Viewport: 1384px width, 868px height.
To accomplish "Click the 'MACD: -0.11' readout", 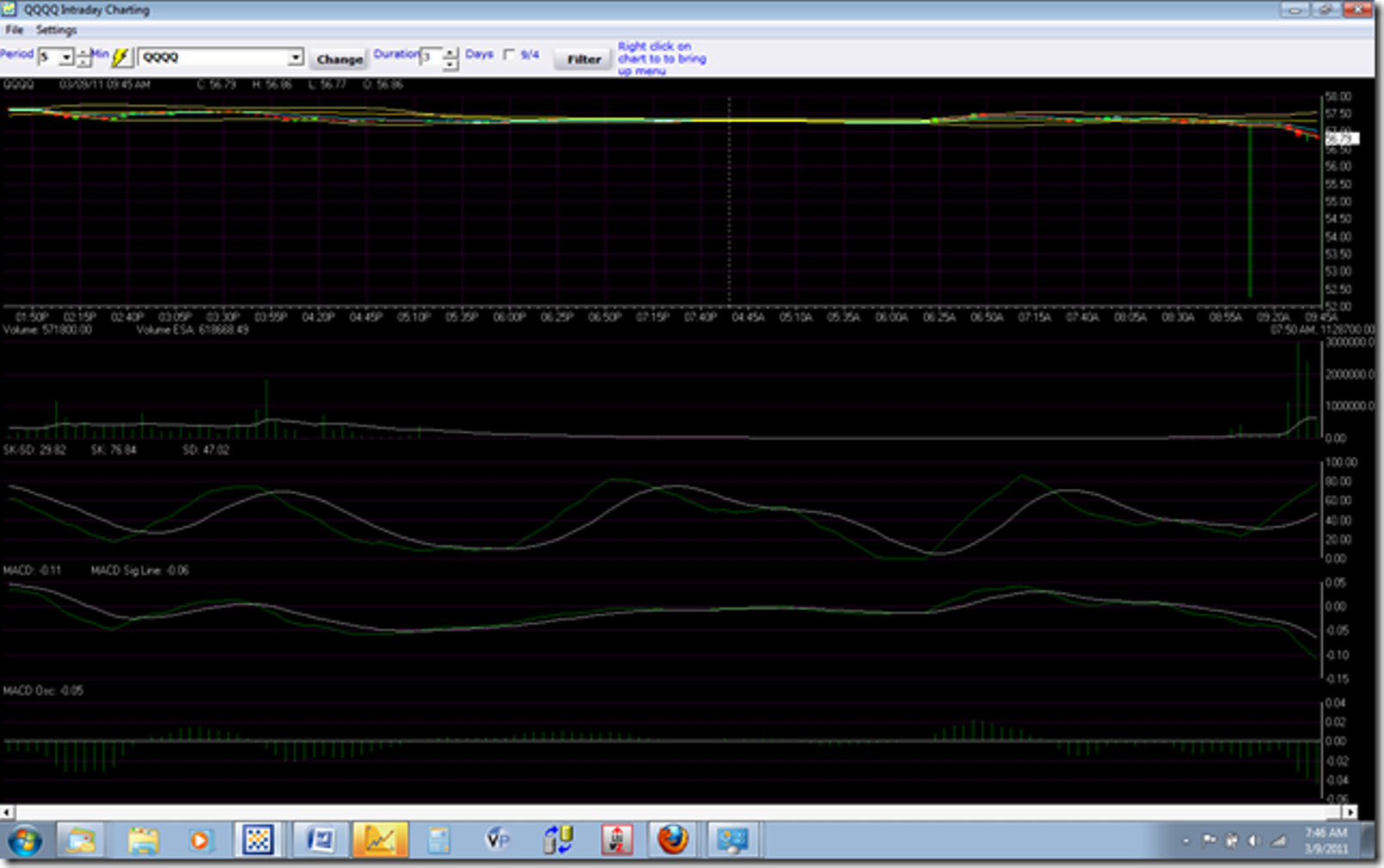I will pos(33,570).
